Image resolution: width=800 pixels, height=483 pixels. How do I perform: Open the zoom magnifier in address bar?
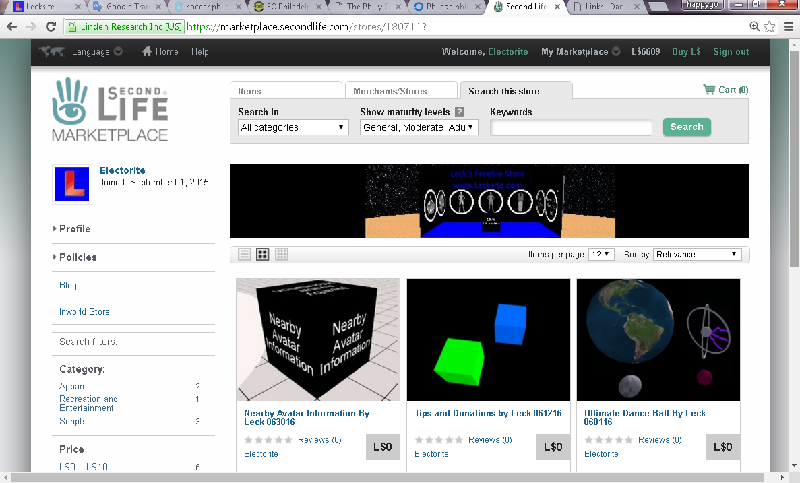(754, 27)
